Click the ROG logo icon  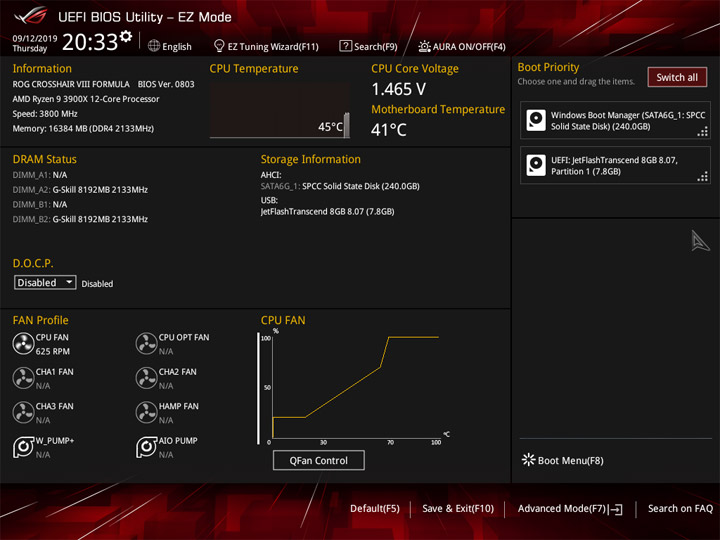30,16
